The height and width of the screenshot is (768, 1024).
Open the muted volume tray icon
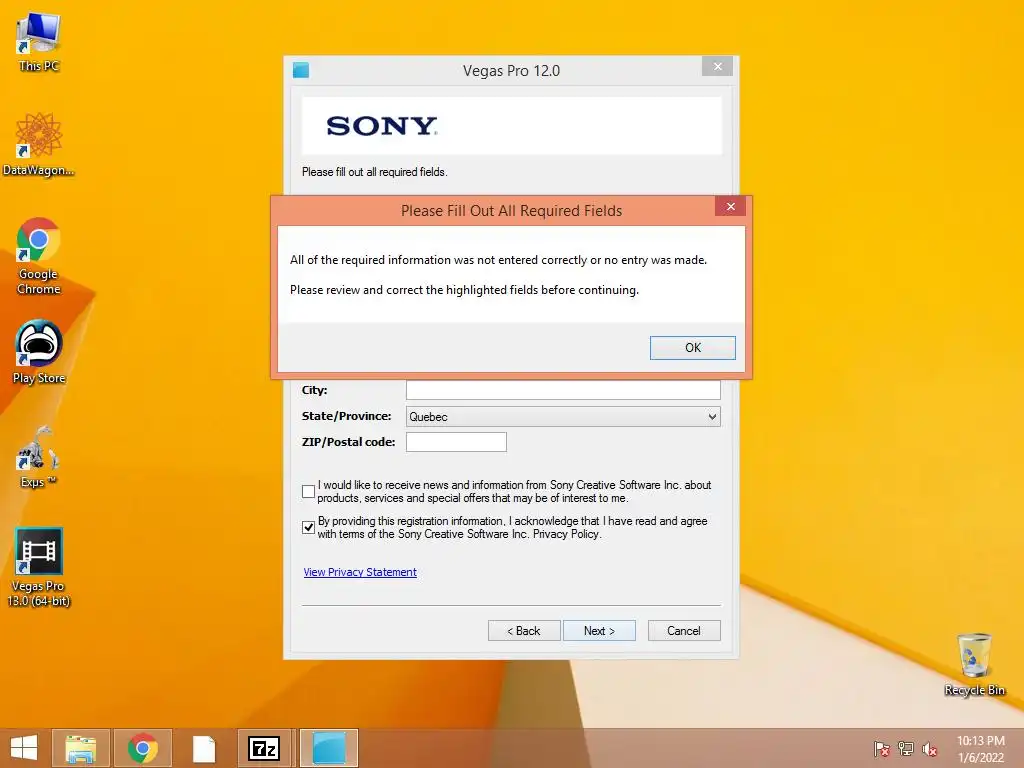click(x=929, y=749)
